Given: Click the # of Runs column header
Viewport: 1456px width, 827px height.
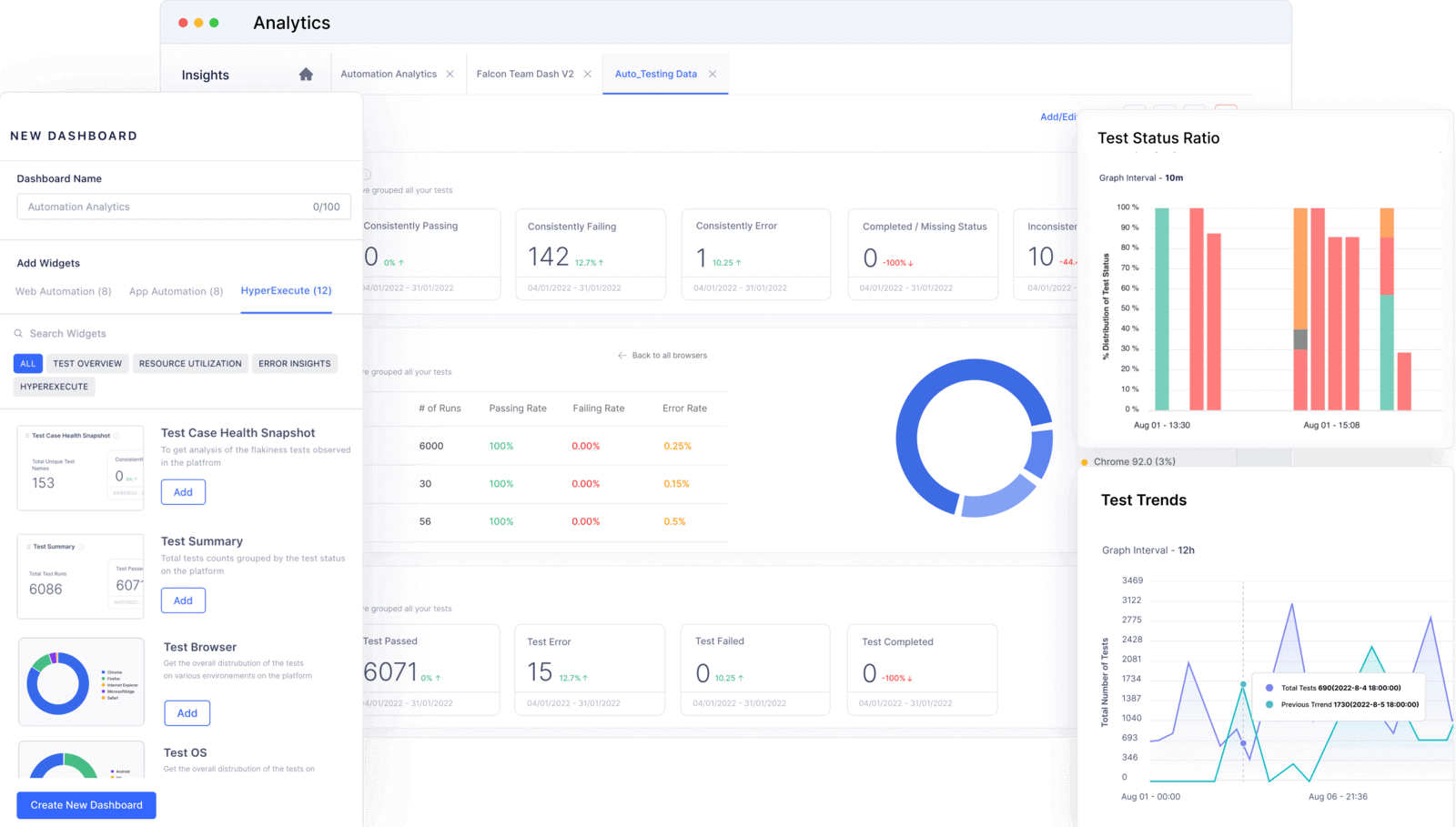Looking at the screenshot, I should point(440,408).
